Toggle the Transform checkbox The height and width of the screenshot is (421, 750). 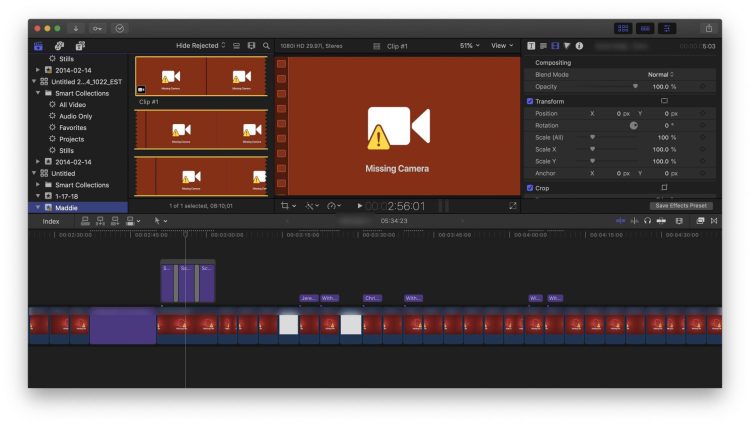[x=529, y=101]
